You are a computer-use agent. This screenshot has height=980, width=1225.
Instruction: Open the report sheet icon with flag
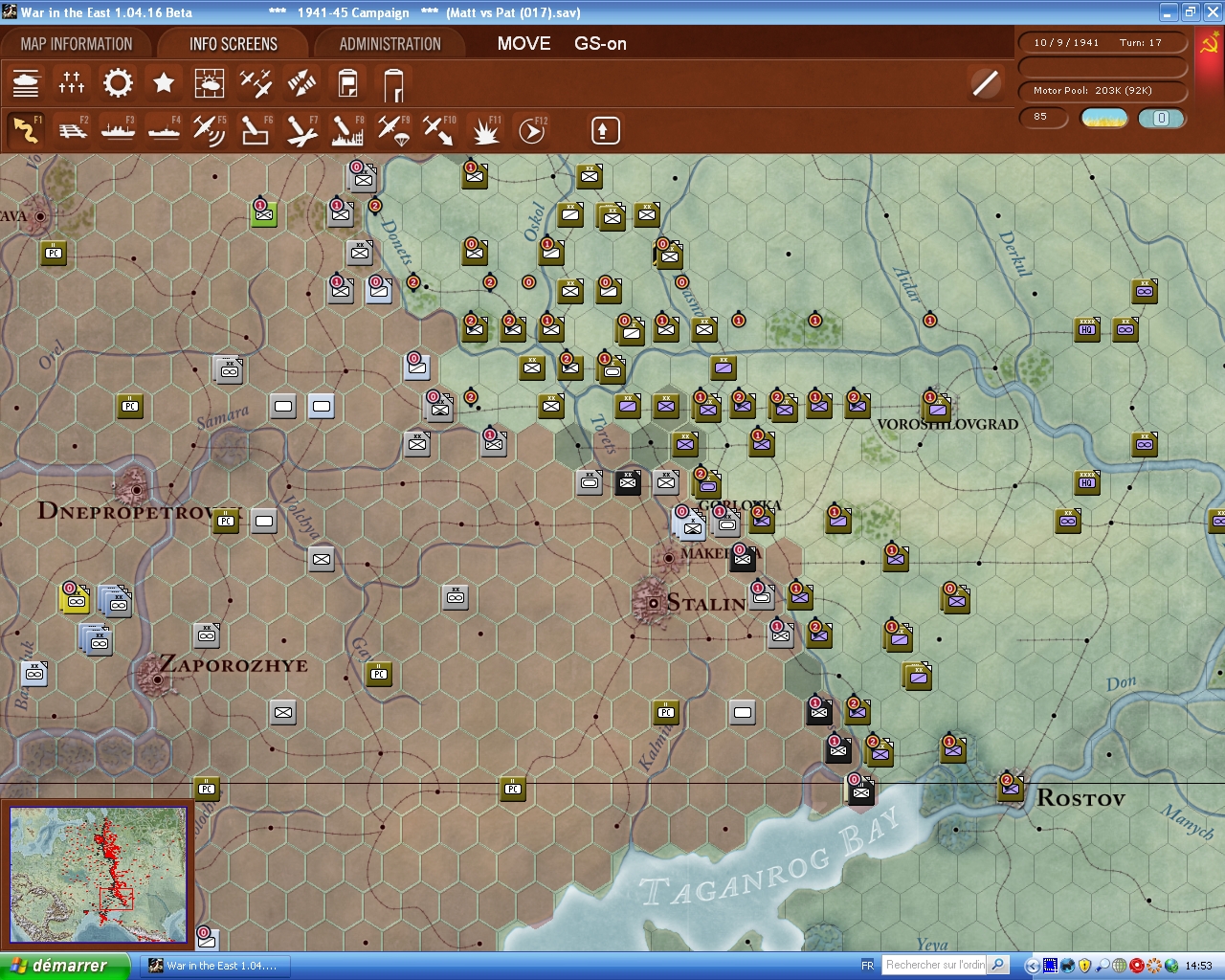click(347, 83)
